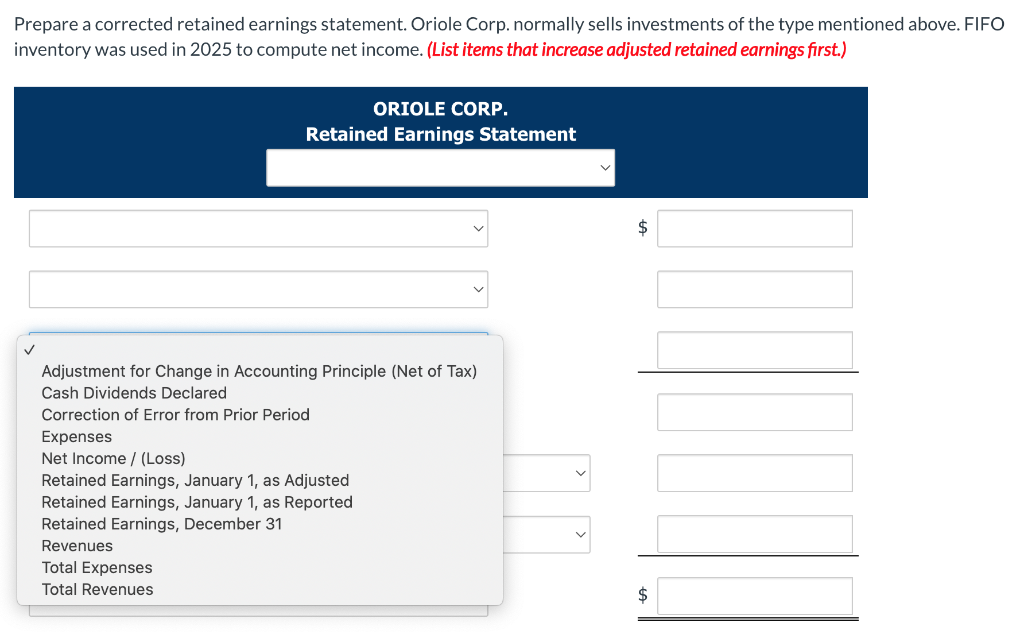
Task: Expand the second line-item dropdown
Action: [x=258, y=289]
